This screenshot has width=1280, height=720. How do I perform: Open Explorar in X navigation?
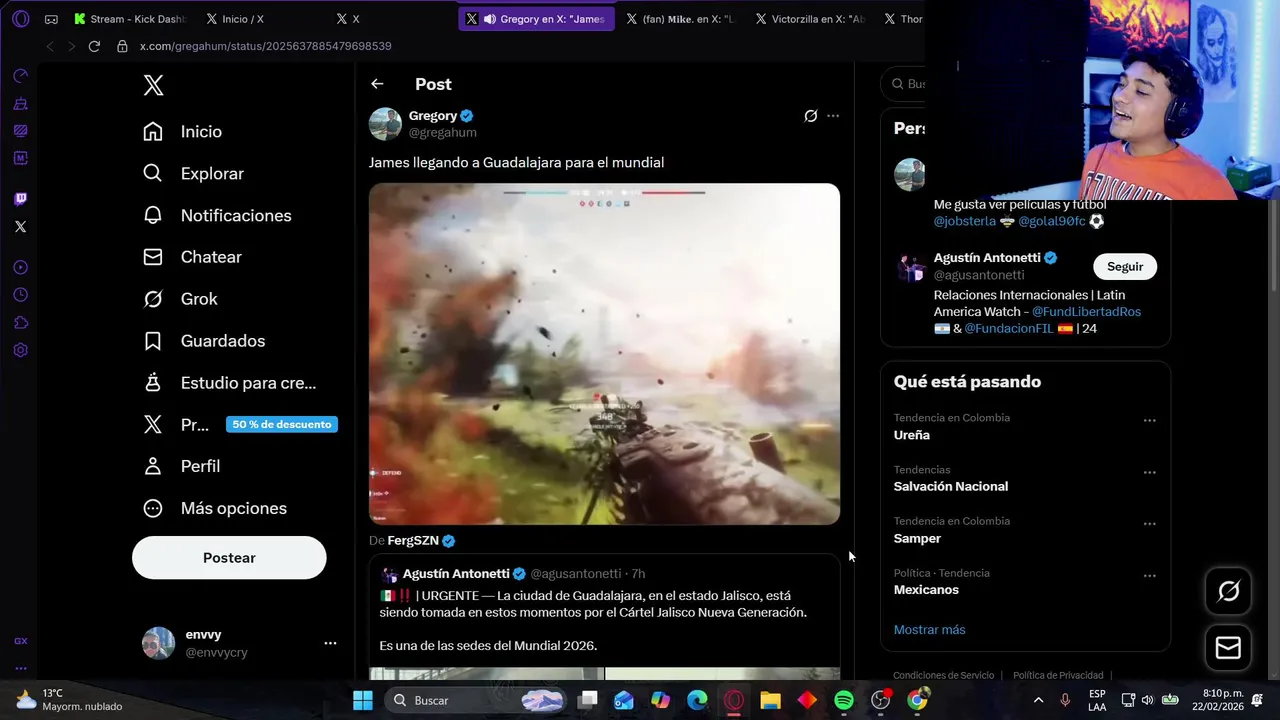pyautogui.click(x=193, y=174)
